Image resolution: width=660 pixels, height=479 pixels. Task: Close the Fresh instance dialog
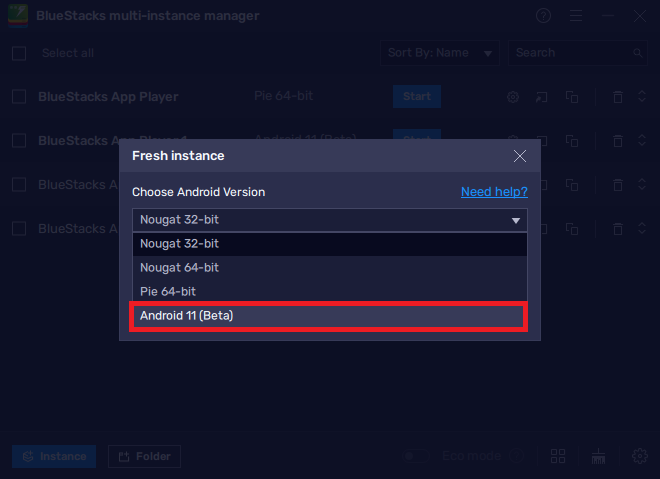(520, 156)
